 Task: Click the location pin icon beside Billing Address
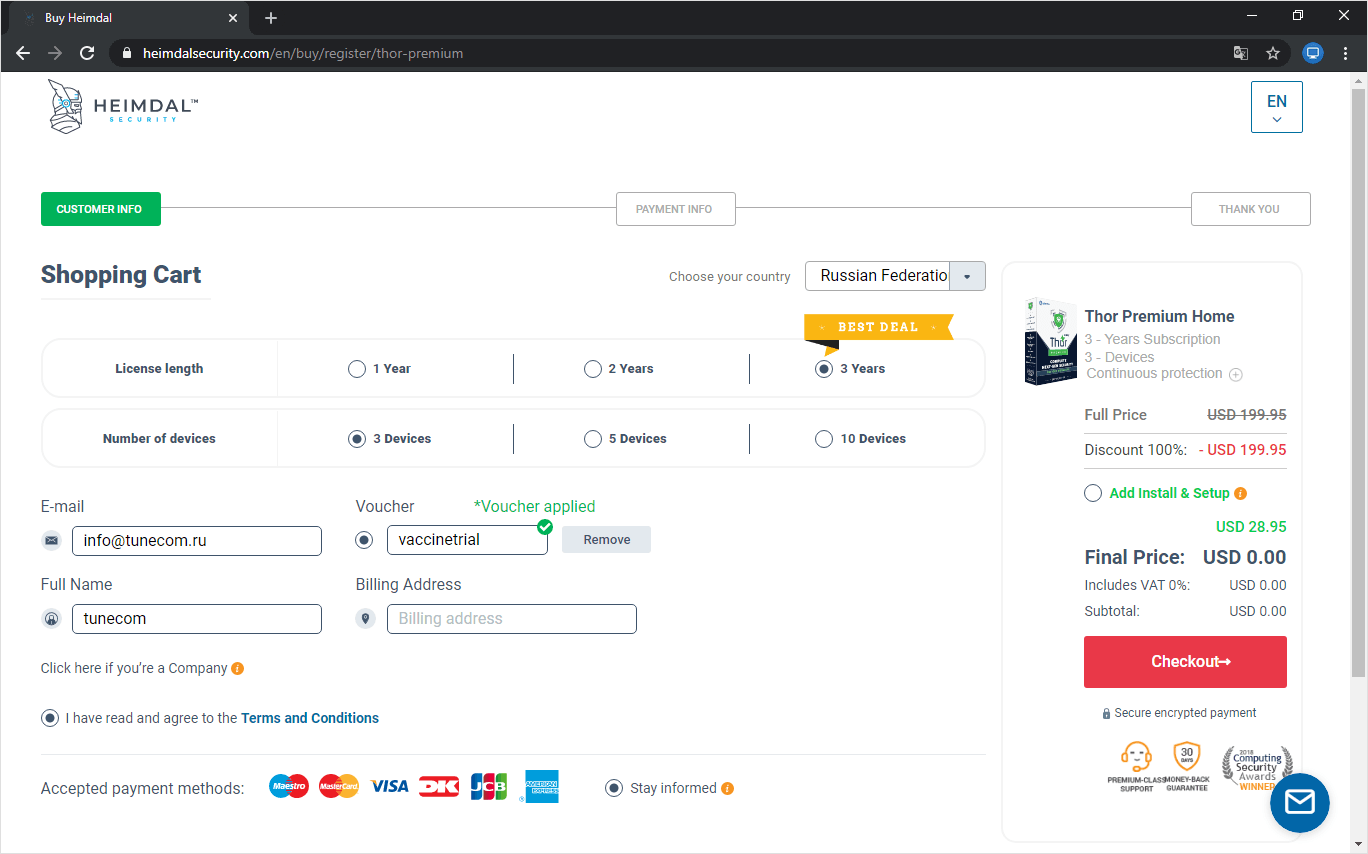point(366,619)
